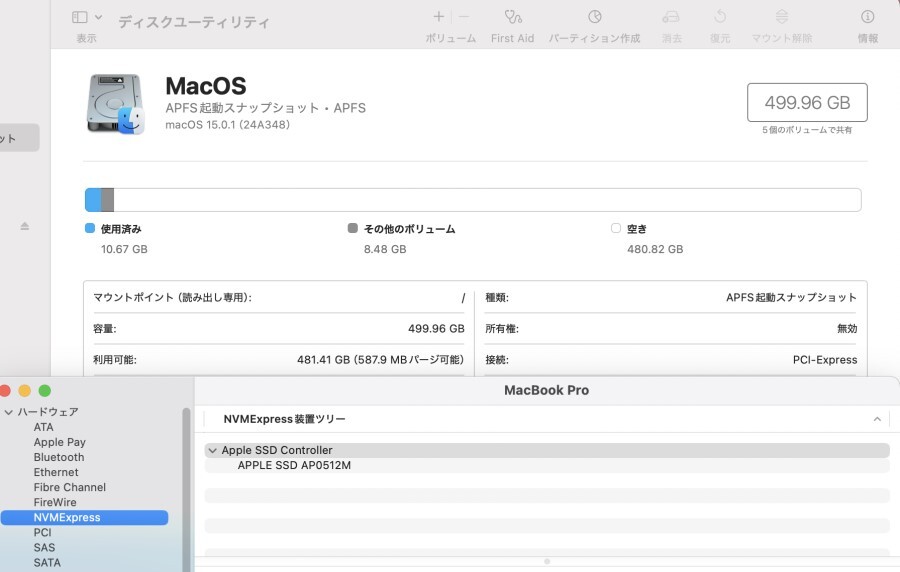The image size is (900, 572).
Task: Select Ethernet in the hardware list
Action: (56, 472)
